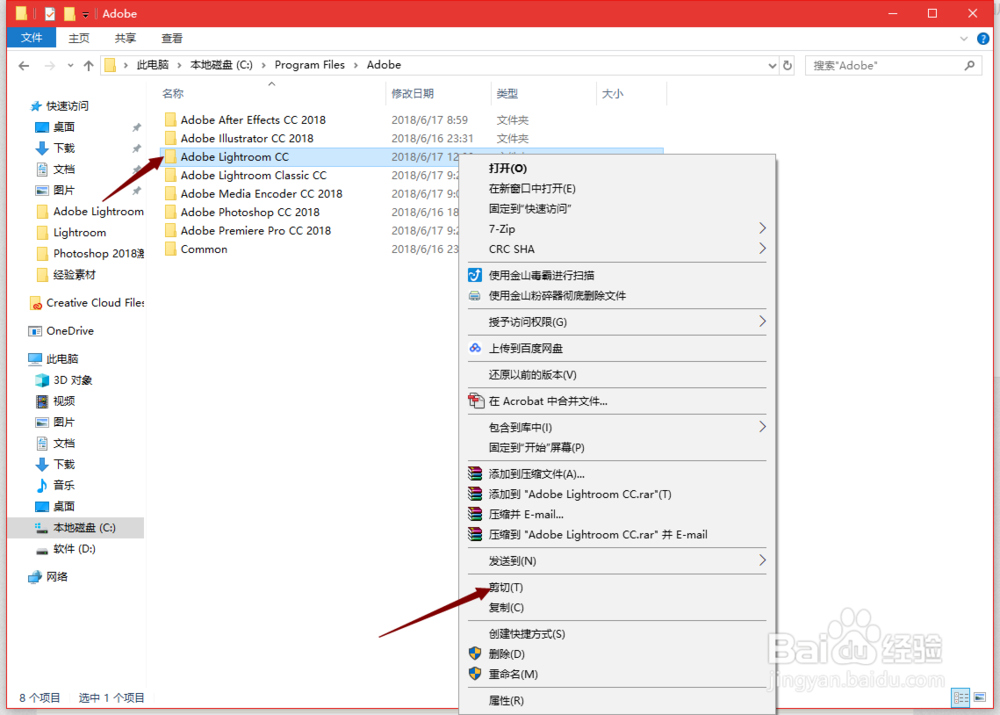The width and height of the screenshot is (1000, 715).
Task: Click the Acrobat combine files icon
Action: 476,400
